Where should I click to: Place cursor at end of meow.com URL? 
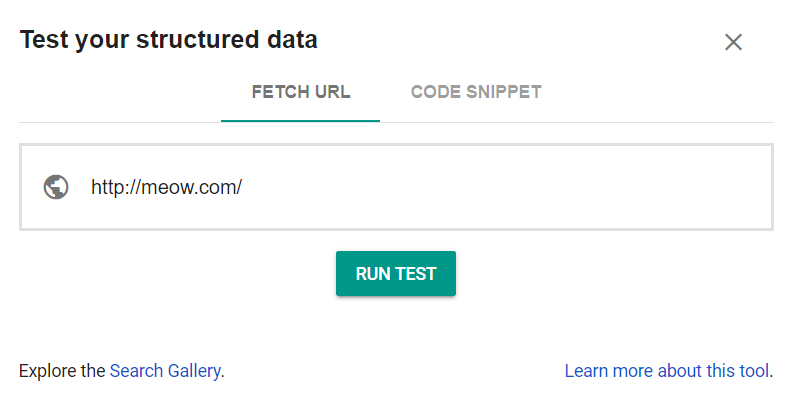[243, 187]
